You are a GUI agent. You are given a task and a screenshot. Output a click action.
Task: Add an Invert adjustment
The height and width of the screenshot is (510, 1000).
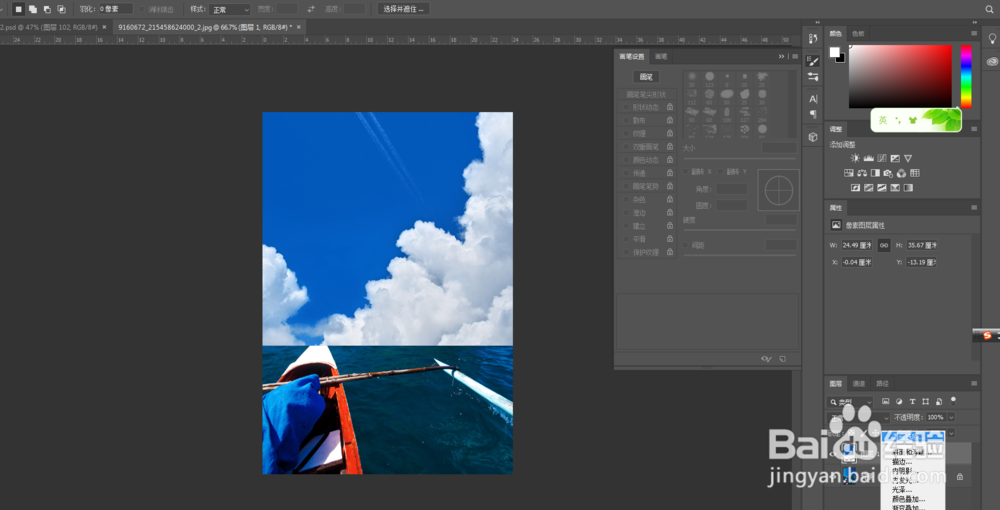[856, 188]
